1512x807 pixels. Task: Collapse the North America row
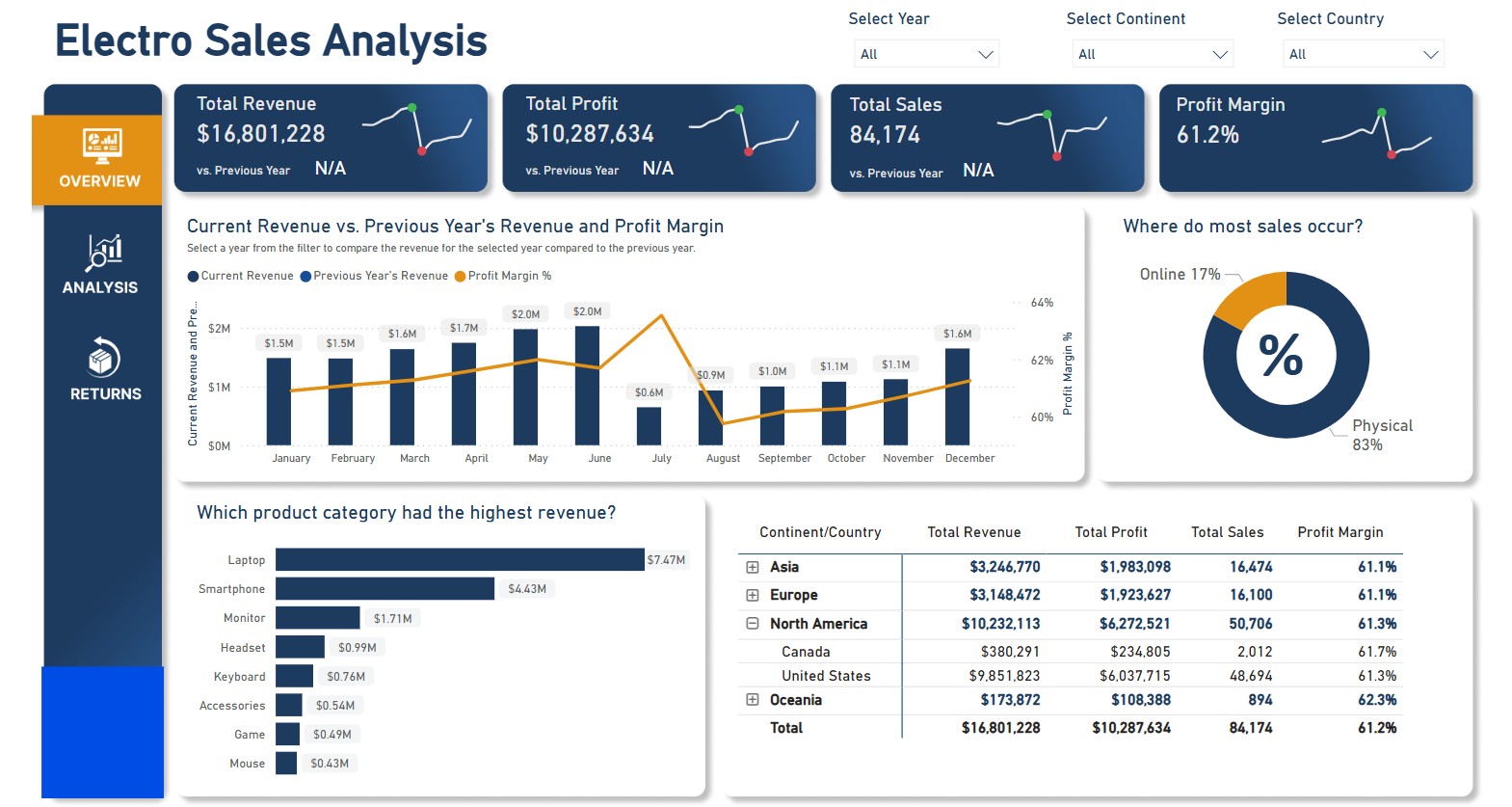point(753,624)
